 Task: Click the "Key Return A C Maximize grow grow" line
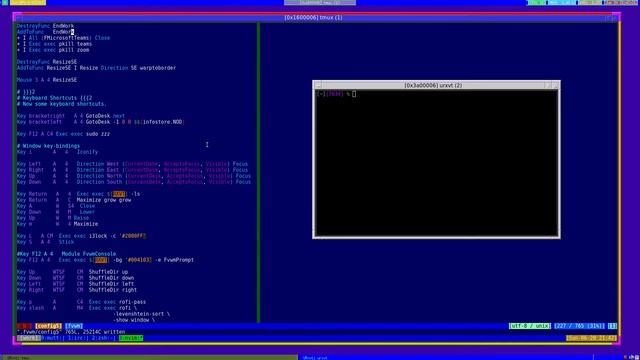(x=74, y=200)
